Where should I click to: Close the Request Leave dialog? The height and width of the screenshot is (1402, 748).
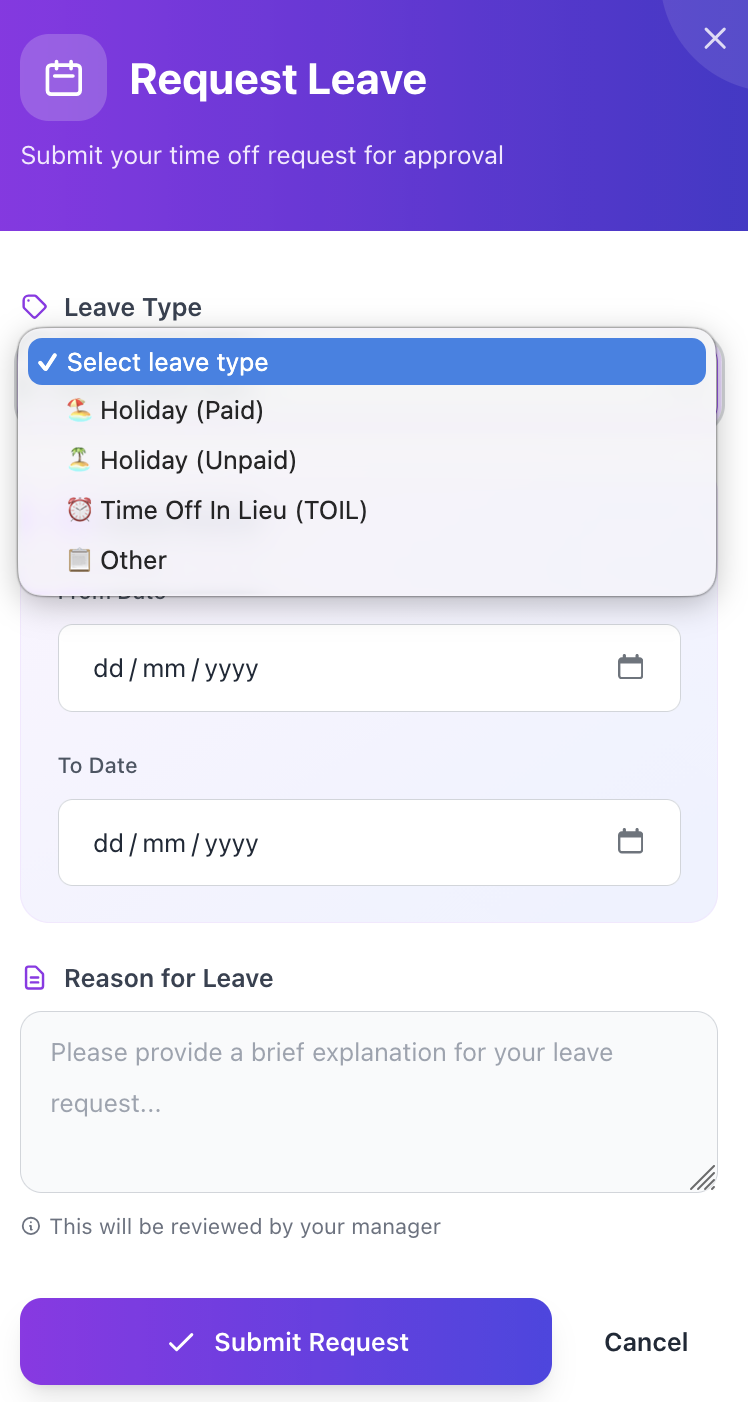point(715,38)
